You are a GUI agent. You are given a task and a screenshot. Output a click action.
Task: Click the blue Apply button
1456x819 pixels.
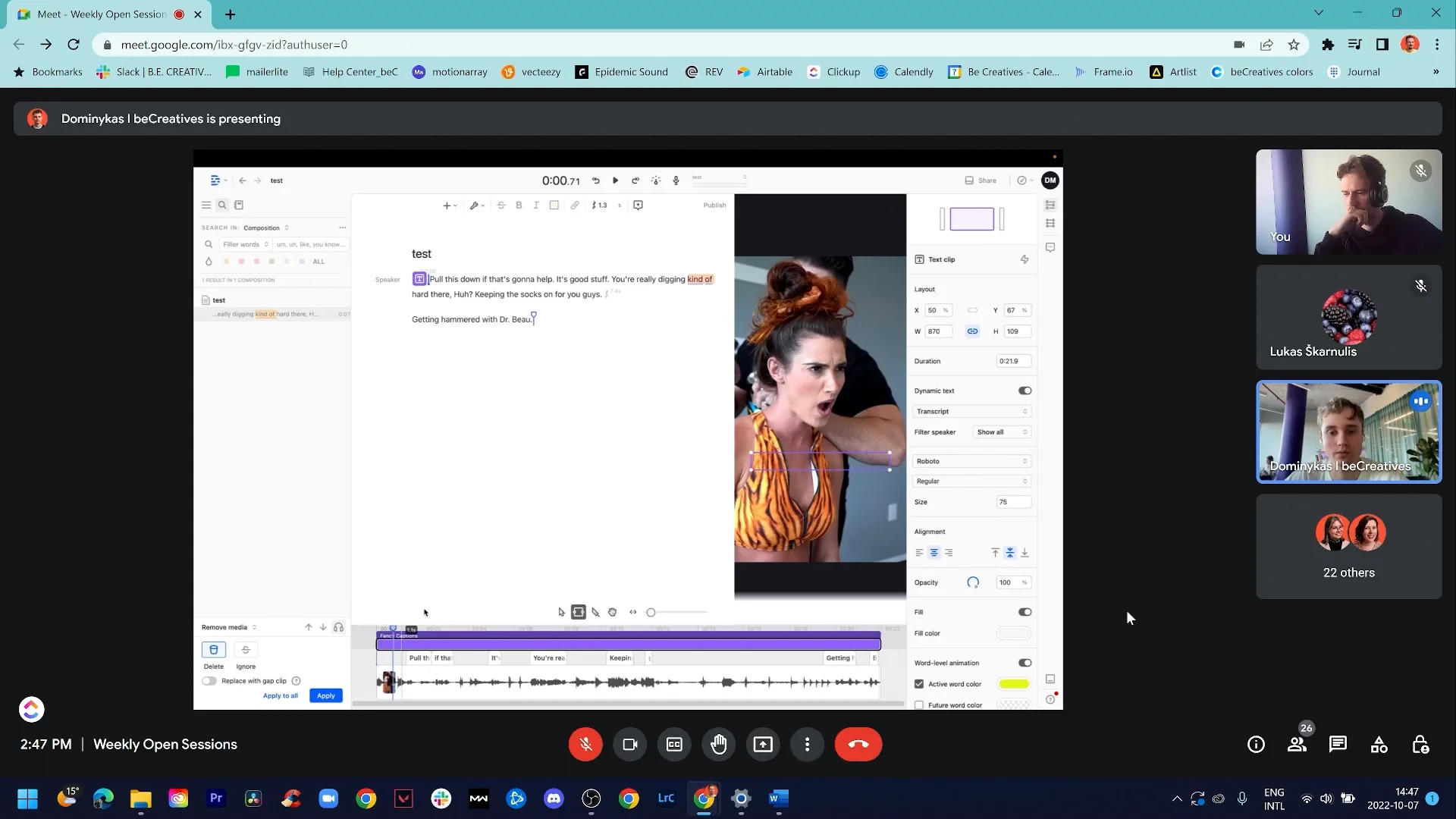326,695
